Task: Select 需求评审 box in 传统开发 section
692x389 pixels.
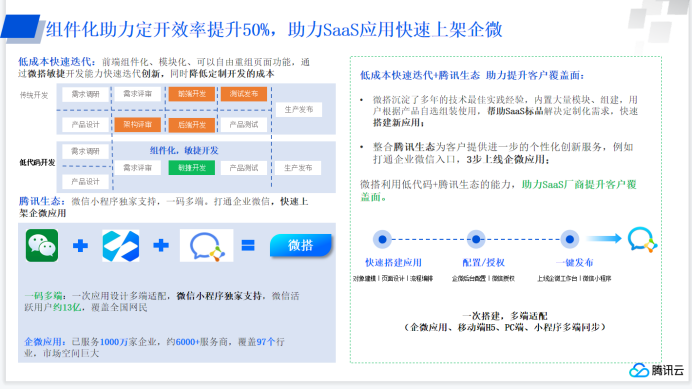Action: click(x=137, y=94)
